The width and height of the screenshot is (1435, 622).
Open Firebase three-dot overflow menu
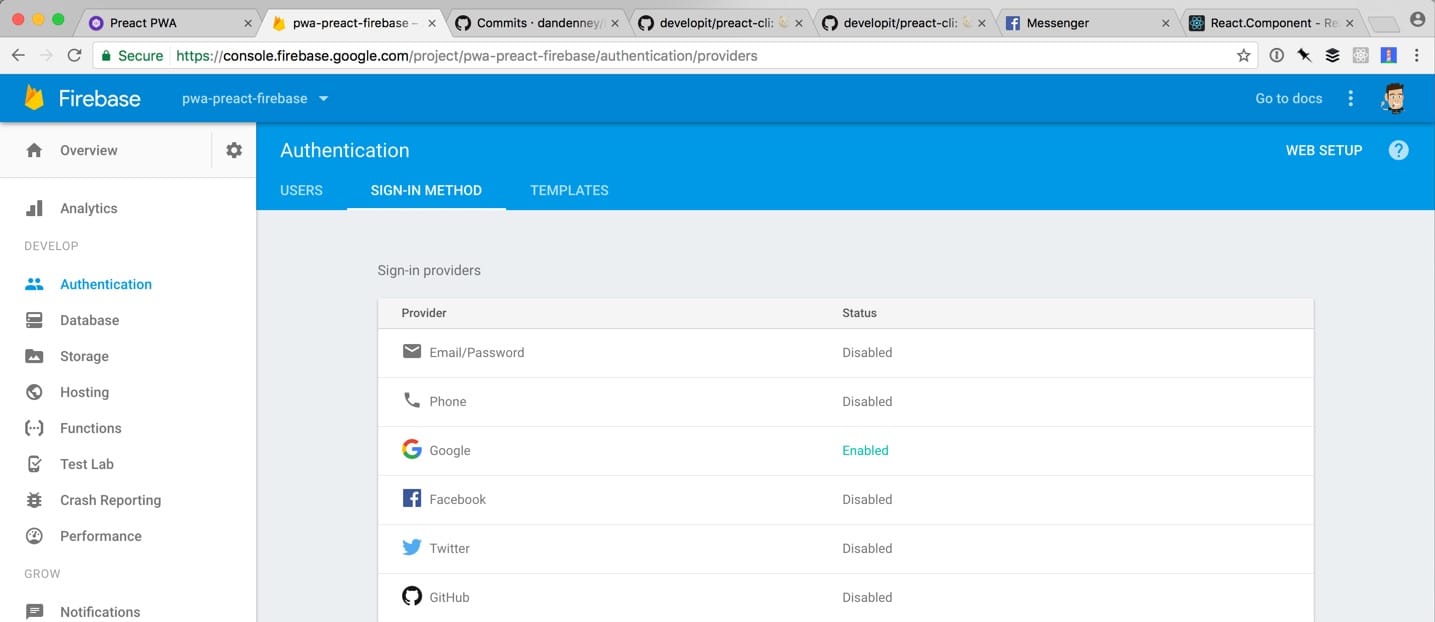pos(1351,98)
